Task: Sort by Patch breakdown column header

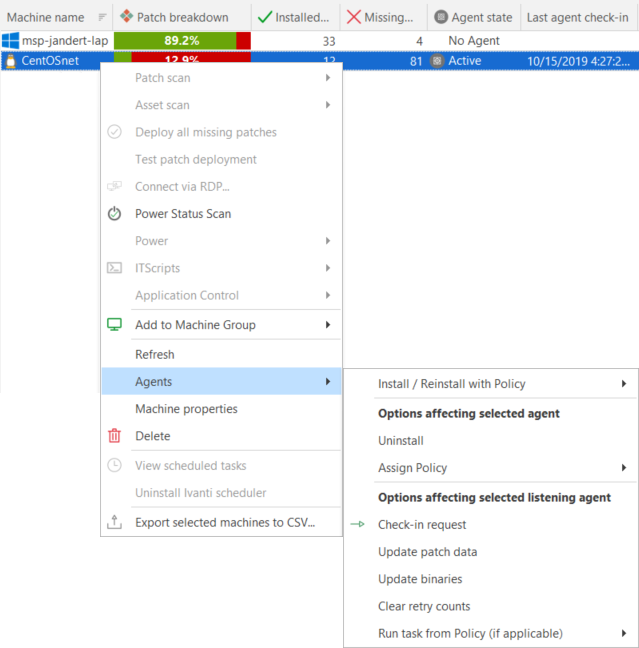Action: coord(182,17)
